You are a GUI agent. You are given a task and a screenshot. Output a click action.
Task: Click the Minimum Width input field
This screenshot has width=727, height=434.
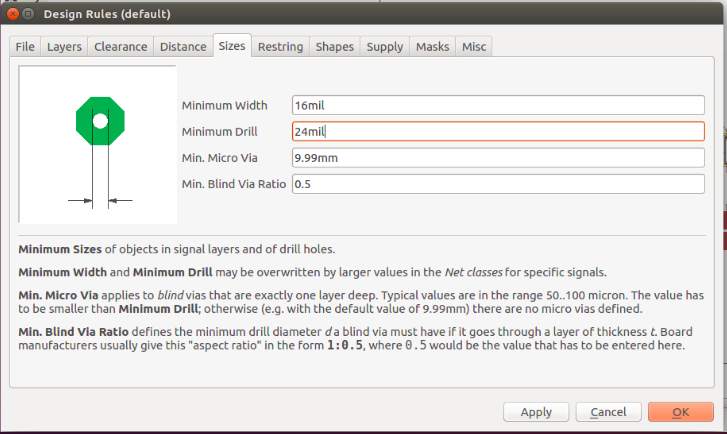coord(497,105)
